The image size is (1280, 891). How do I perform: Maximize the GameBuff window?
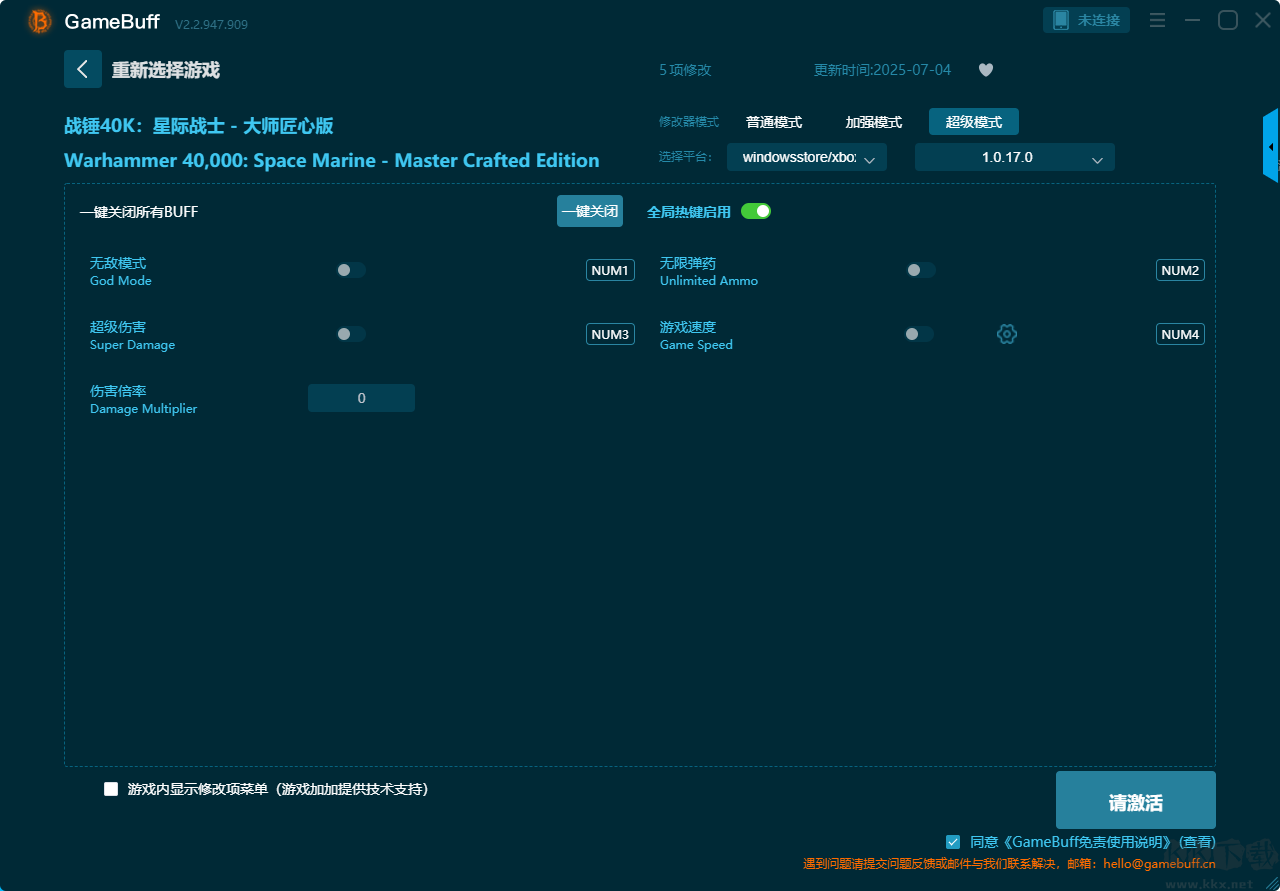tap(1227, 20)
